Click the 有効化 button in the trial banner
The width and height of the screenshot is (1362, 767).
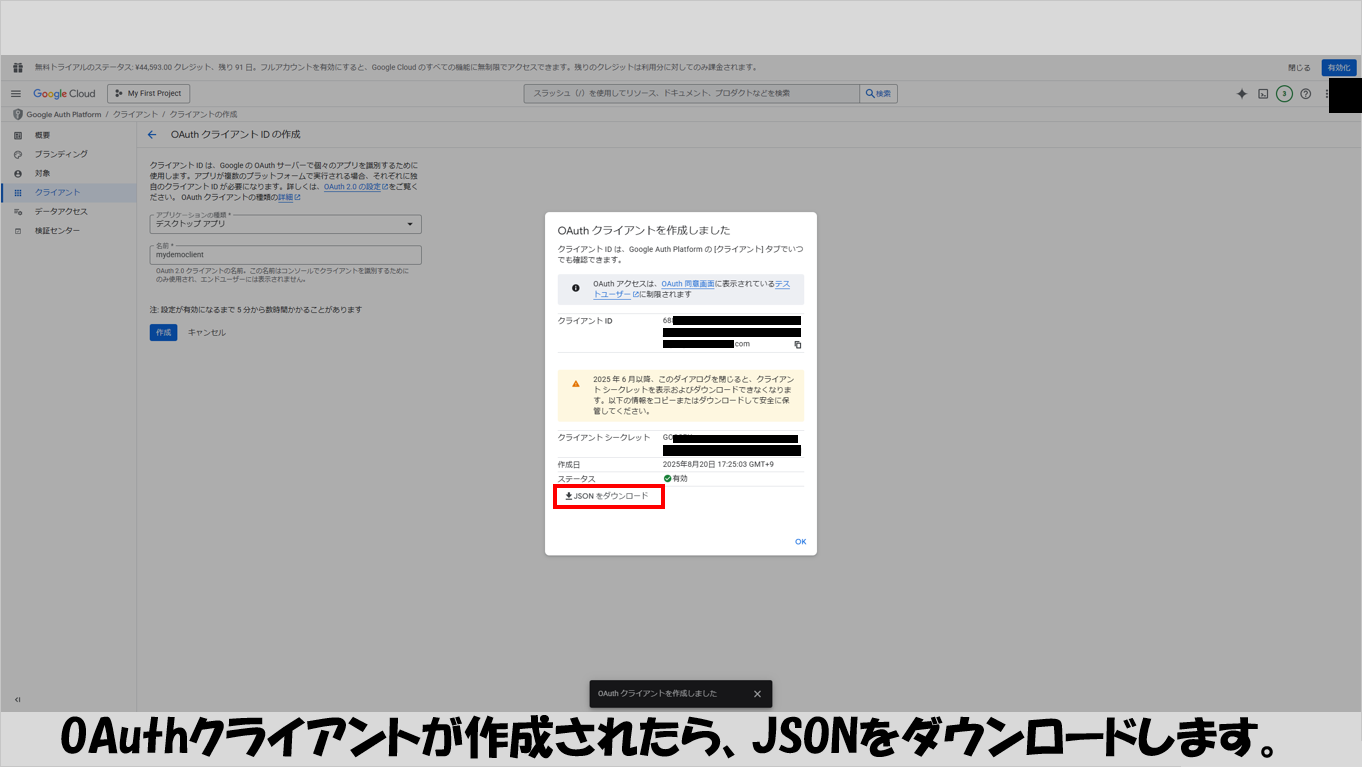tap(1338, 68)
